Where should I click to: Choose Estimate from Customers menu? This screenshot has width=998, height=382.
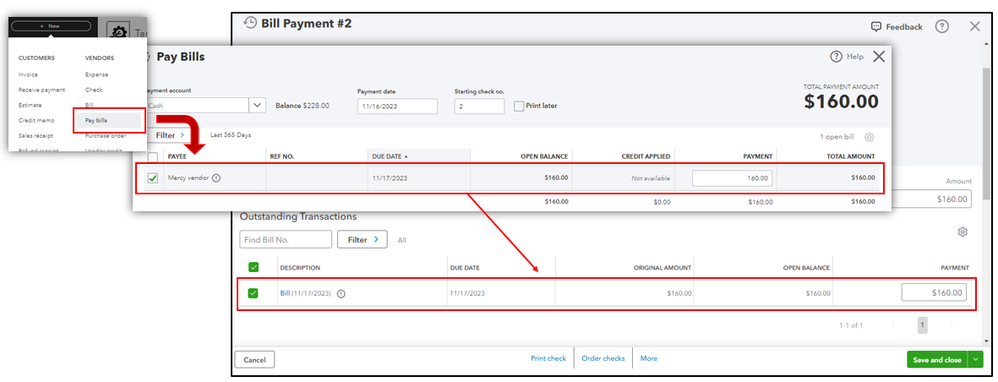pyautogui.click(x=30, y=105)
